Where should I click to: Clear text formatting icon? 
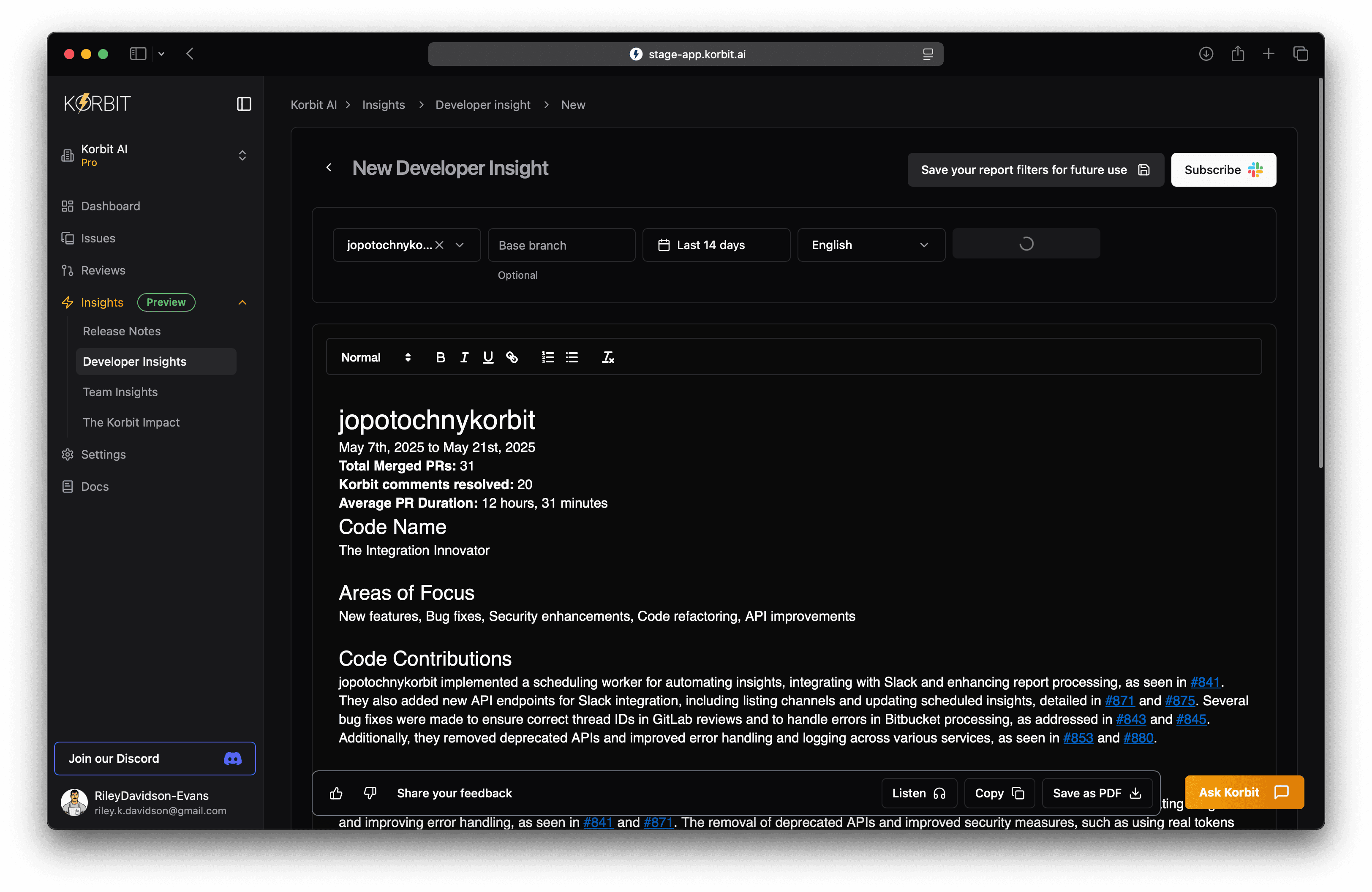(608, 357)
